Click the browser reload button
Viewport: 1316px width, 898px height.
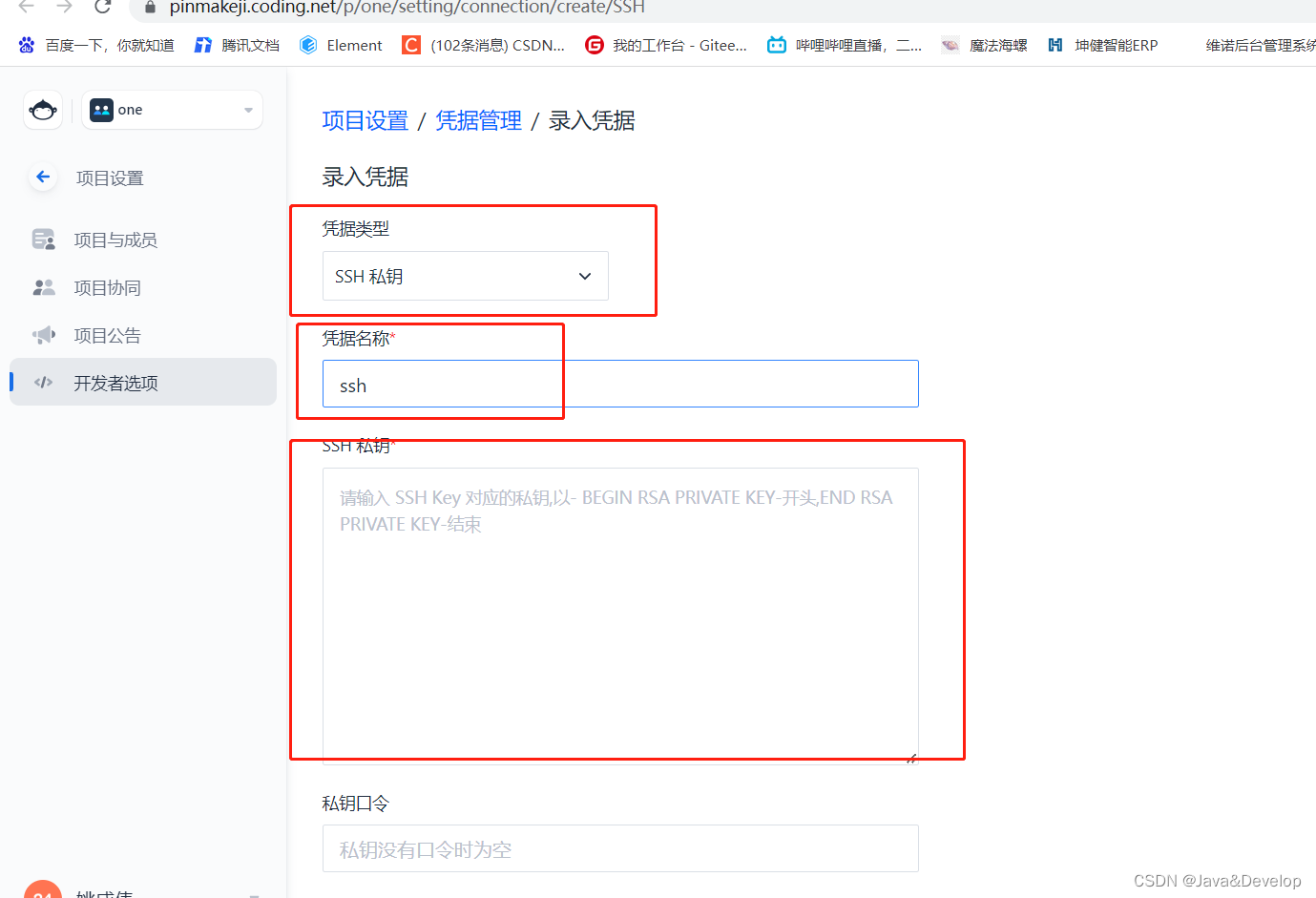click(103, 7)
